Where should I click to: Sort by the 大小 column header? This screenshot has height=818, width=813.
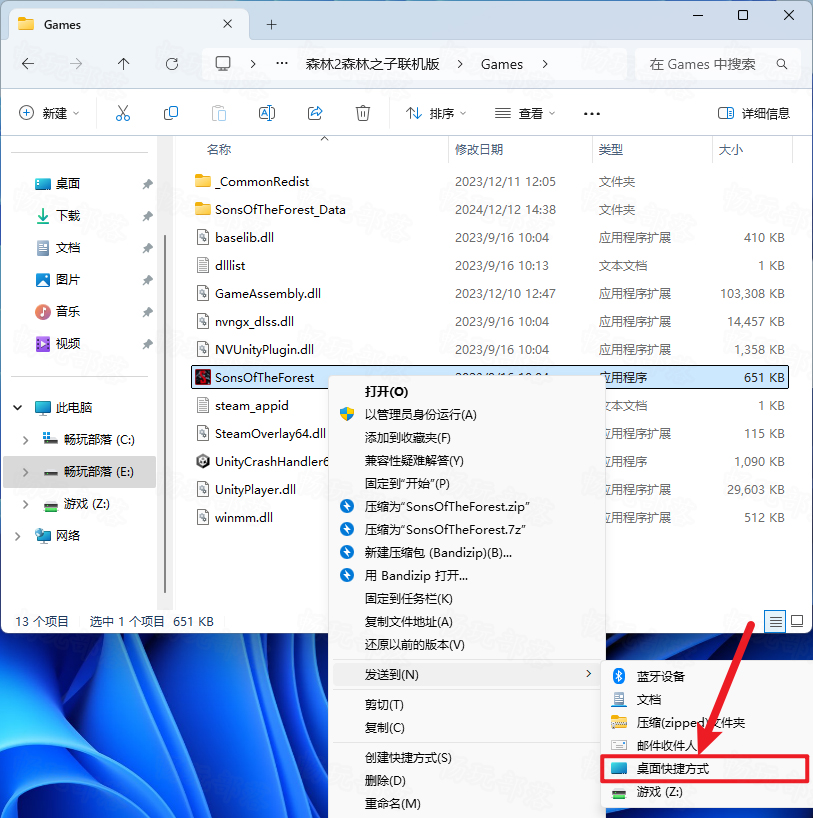731,150
